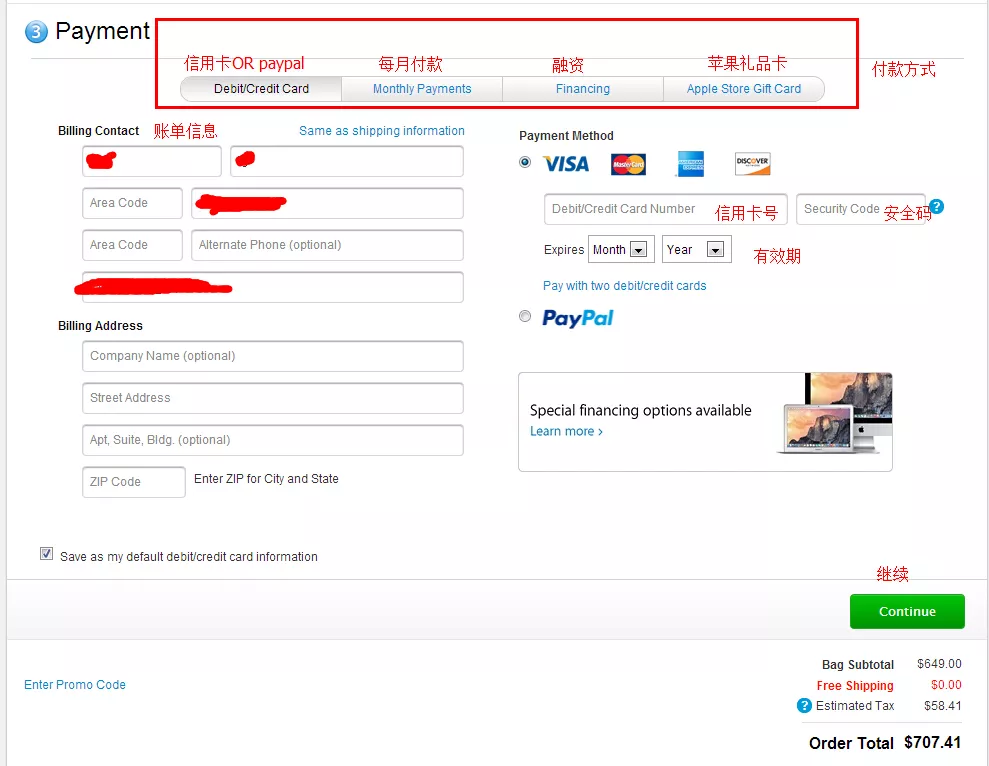Image resolution: width=989 pixels, height=766 pixels.
Task: Select the PayPal radio button
Action: tap(525, 316)
